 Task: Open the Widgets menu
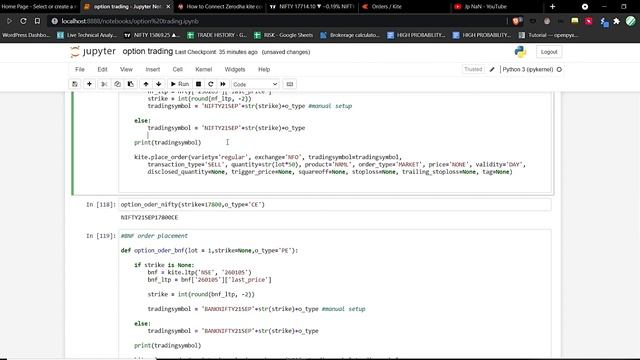click(x=235, y=69)
